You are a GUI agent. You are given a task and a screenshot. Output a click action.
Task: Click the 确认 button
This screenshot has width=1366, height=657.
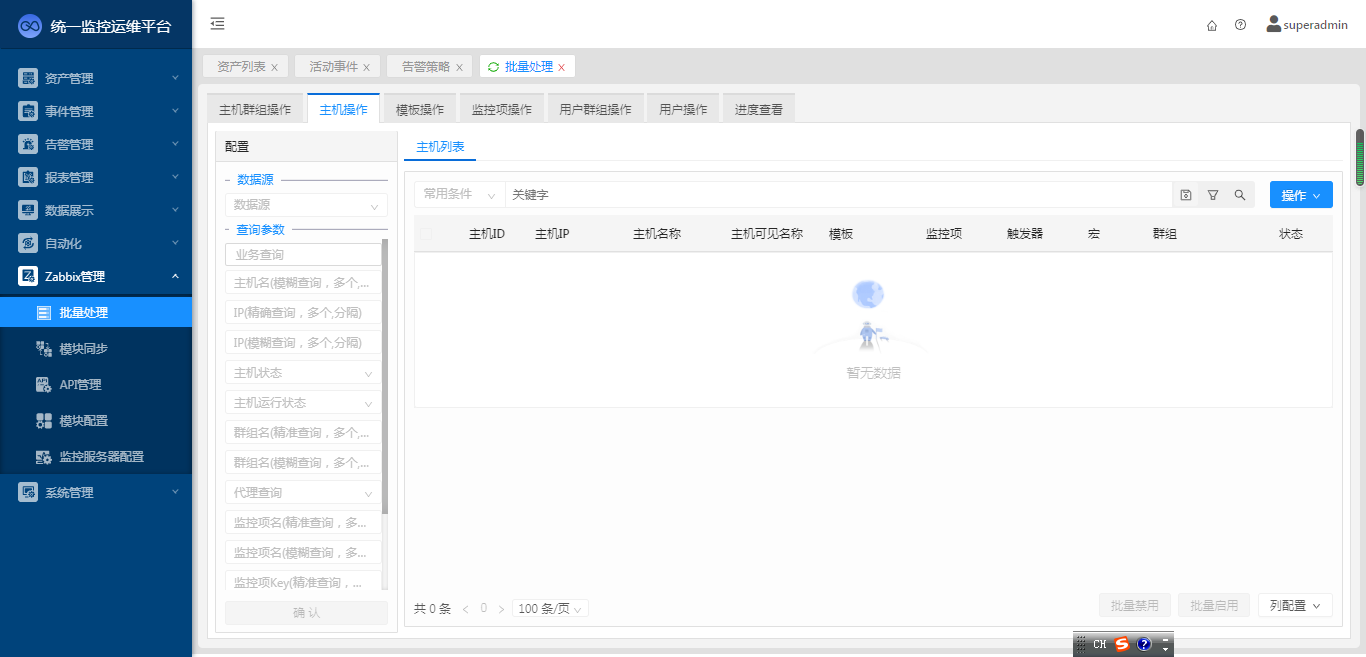[306, 613]
